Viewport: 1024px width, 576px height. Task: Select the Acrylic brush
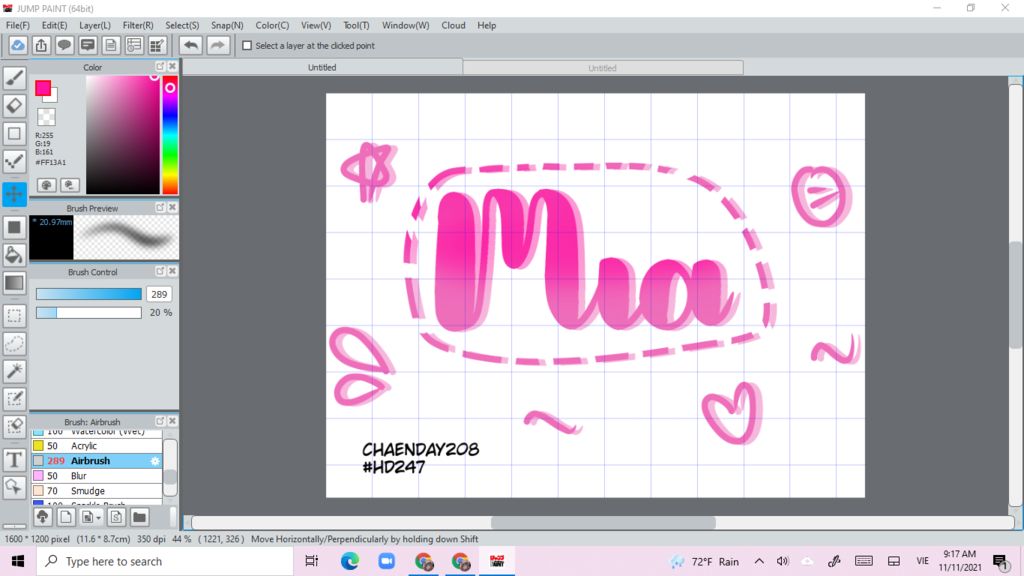(x=97, y=446)
